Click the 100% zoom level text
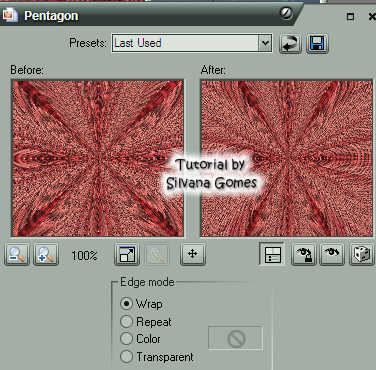Screen dimensions: 376x370 click(x=84, y=256)
